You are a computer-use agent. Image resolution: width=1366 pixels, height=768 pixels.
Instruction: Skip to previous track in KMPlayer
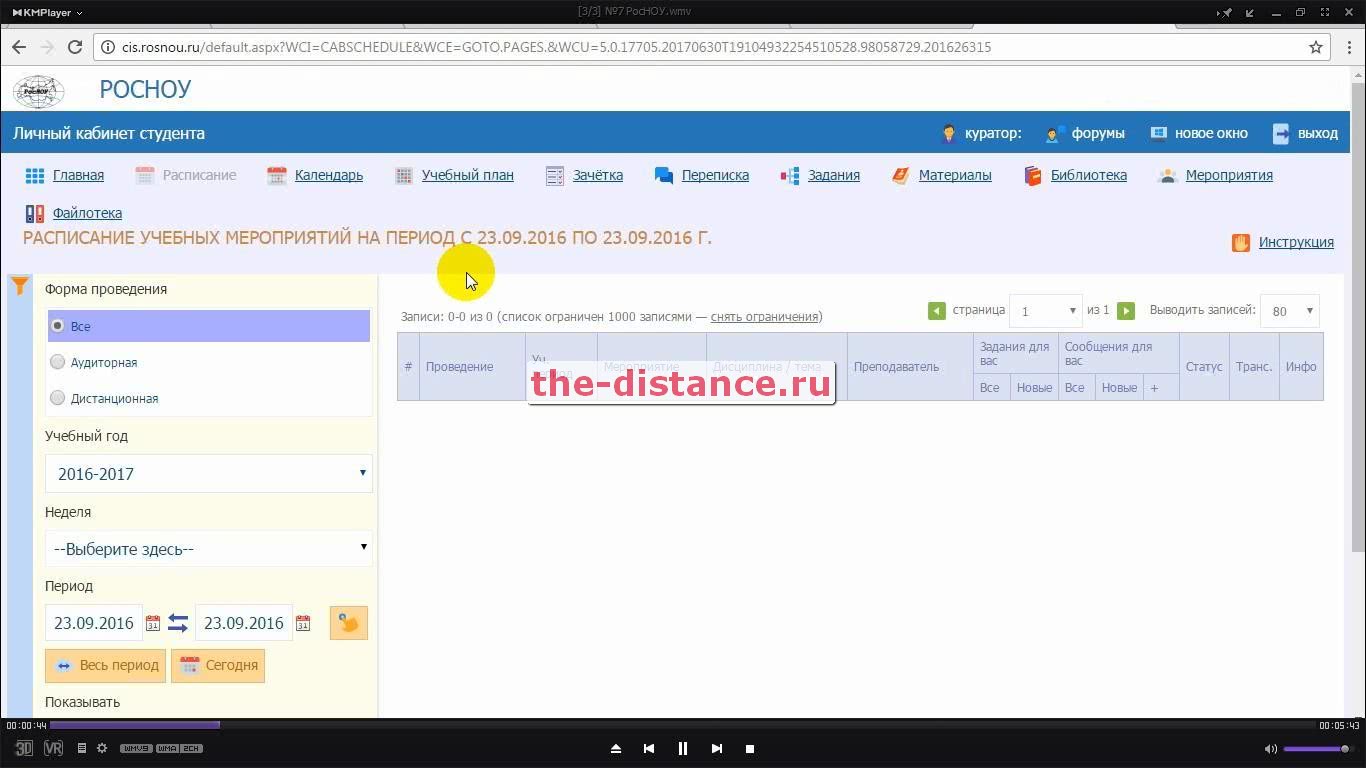pyautogui.click(x=649, y=748)
